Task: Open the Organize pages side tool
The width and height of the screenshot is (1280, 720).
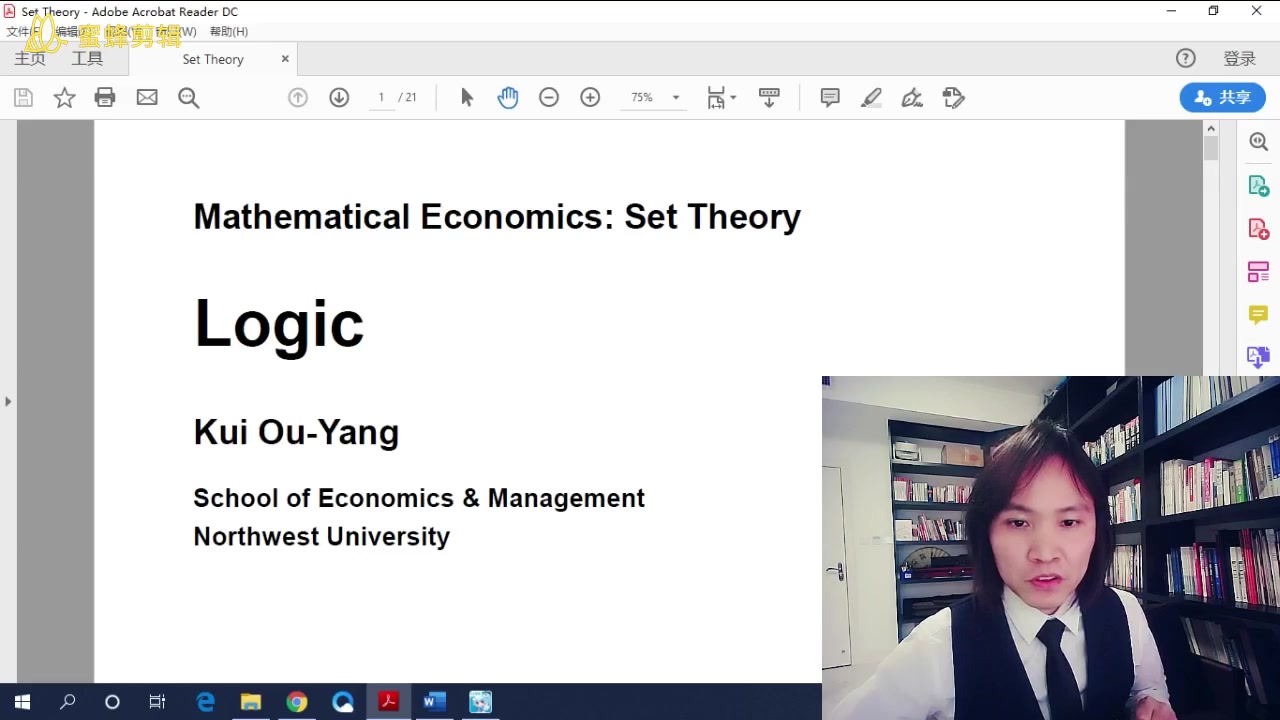Action: 1258,272
